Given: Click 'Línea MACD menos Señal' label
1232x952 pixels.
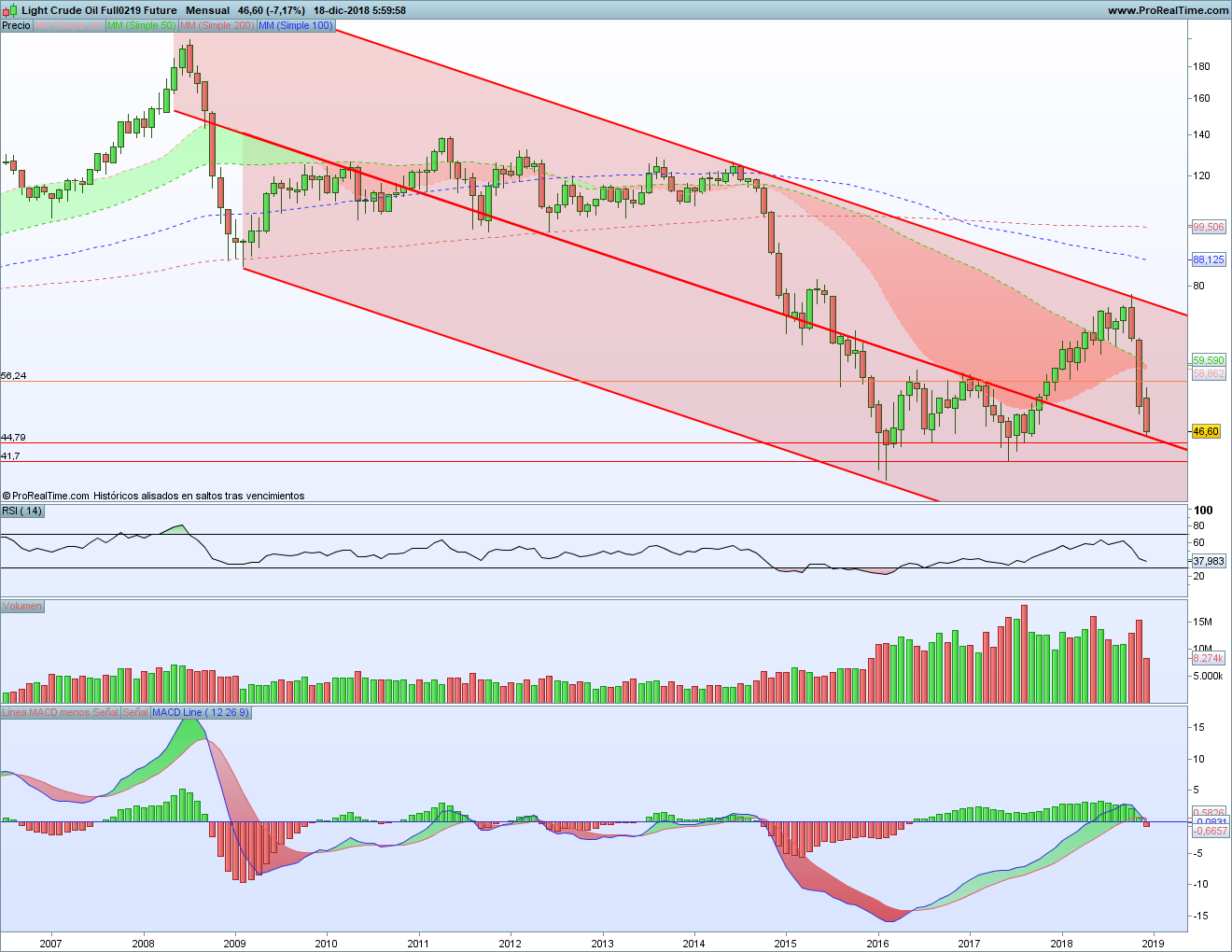Looking at the screenshot, I should 61,712.
